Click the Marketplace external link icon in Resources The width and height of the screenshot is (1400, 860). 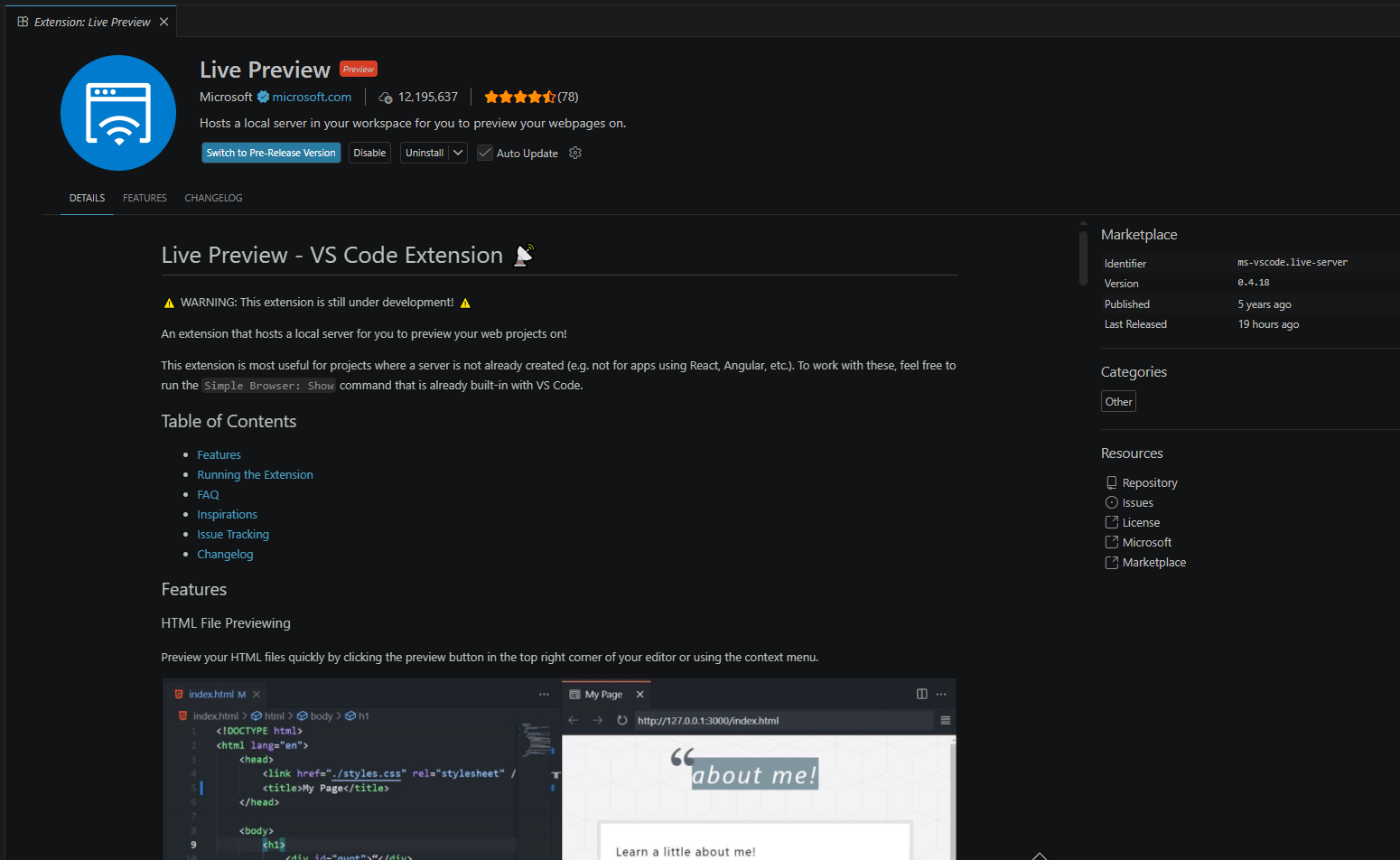1112,562
